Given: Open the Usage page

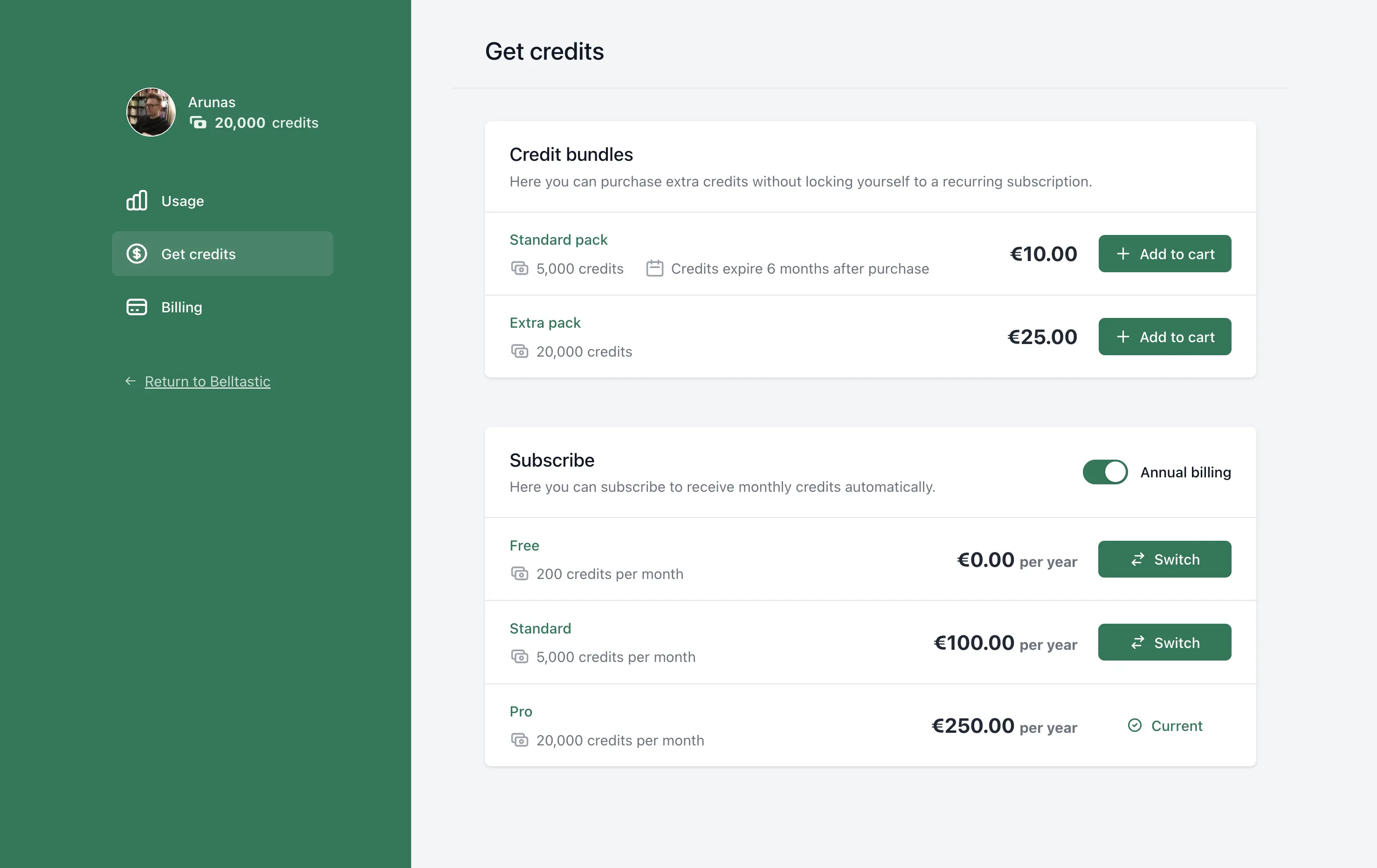Looking at the screenshot, I should (x=182, y=201).
